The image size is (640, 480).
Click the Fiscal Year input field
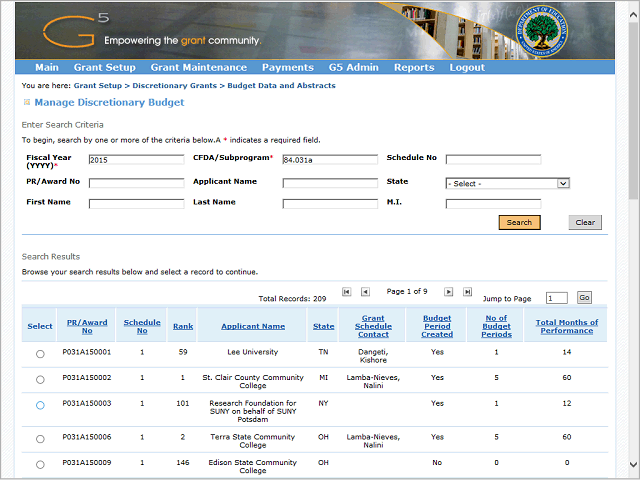click(x=137, y=159)
